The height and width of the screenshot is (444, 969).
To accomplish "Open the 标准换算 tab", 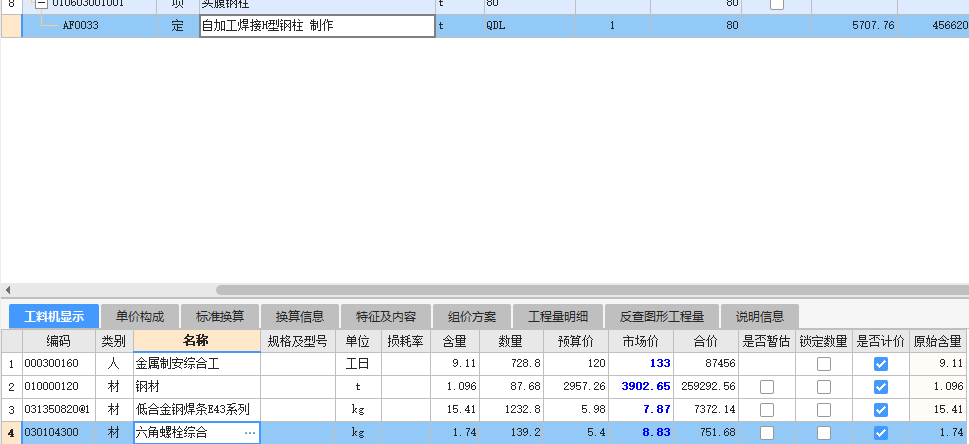I will point(220,317).
